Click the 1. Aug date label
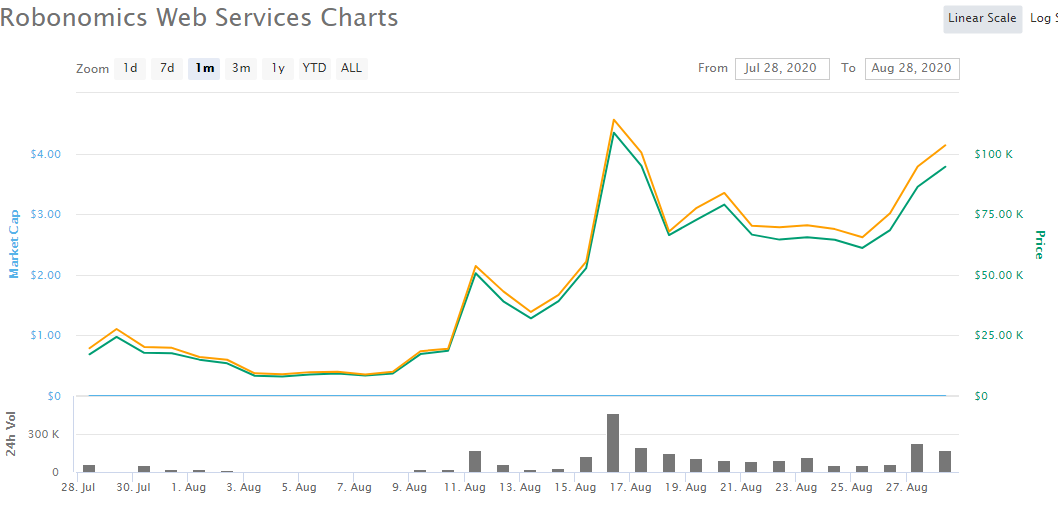 tap(189, 487)
